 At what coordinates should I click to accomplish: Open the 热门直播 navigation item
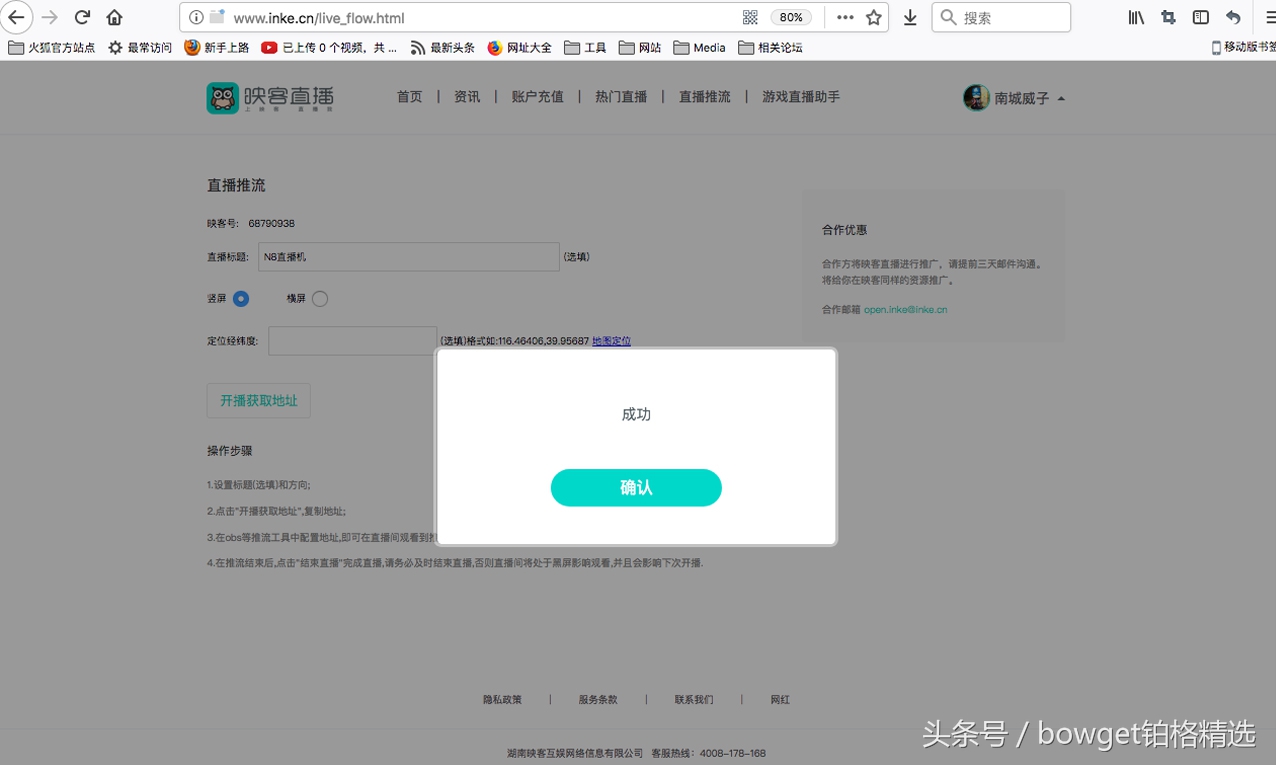click(x=621, y=97)
